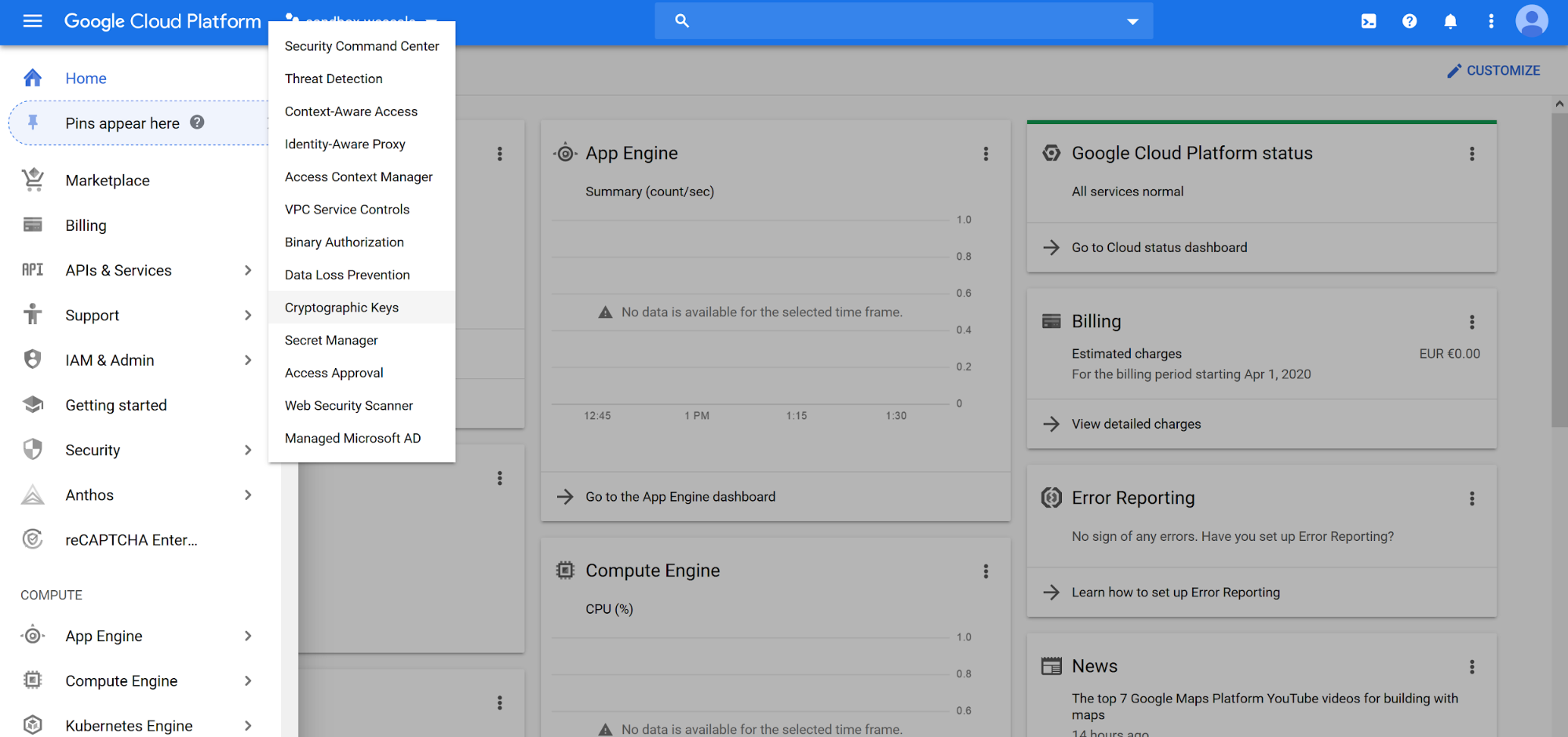This screenshot has width=1568, height=737.
Task: Expand App Engine sidebar submenu arrow
Action: pos(248,636)
